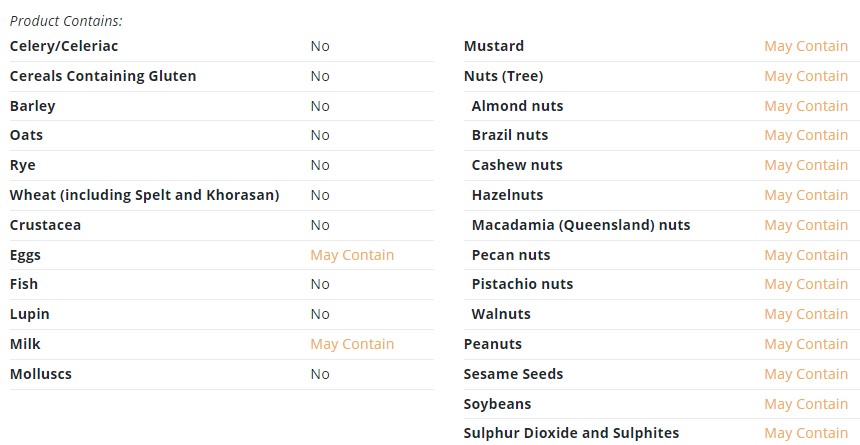
Task: Click the Celery/Celeriac allergen label
Action: pyautogui.click(x=64, y=46)
